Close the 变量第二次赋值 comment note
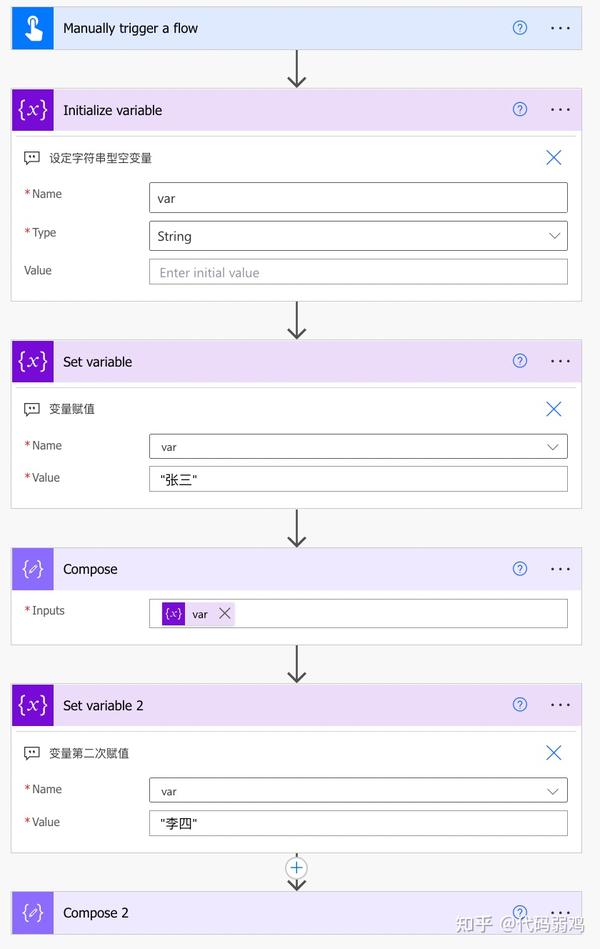Image resolution: width=600 pixels, height=949 pixels. point(553,753)
